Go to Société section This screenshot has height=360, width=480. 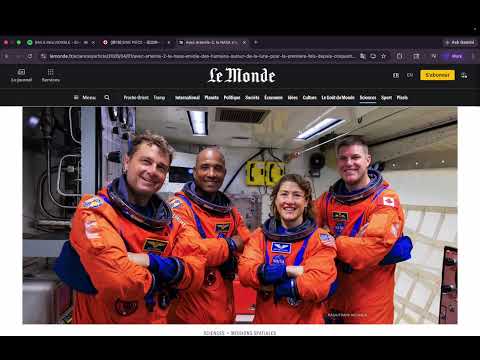252,98
